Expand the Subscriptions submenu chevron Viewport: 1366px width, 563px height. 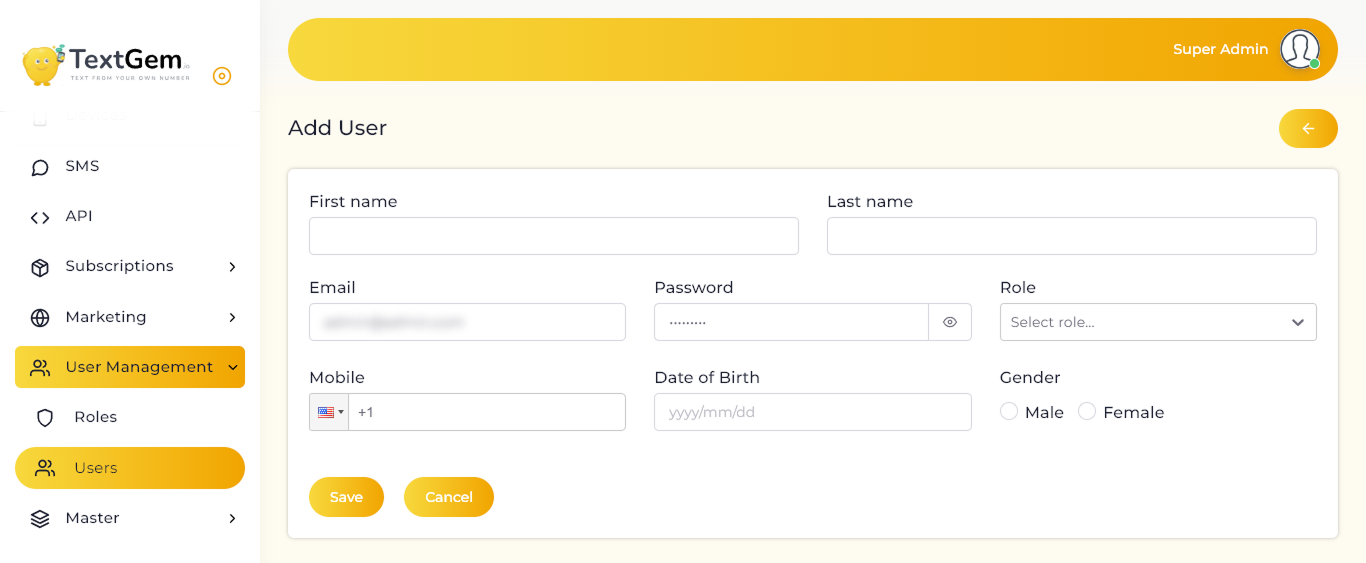(x=232, y=267)
